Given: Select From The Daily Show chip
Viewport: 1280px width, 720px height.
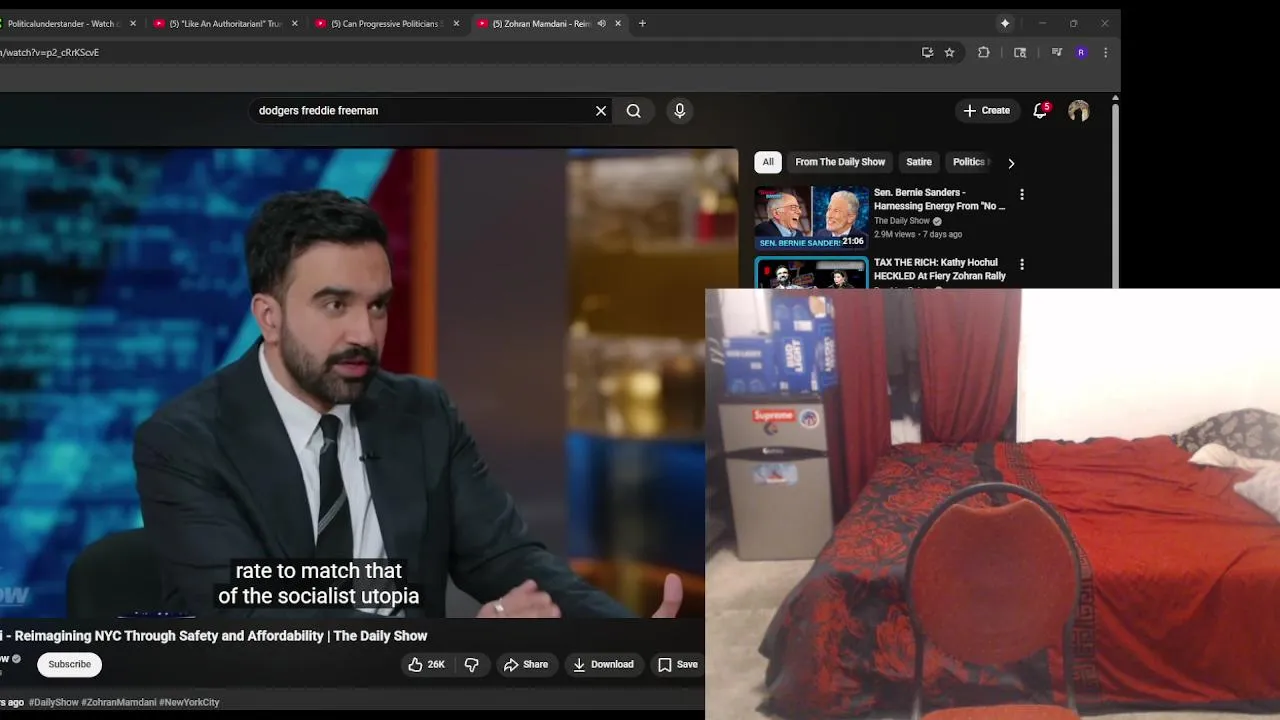Looking at the screenshot, I should tap(840, 162).
